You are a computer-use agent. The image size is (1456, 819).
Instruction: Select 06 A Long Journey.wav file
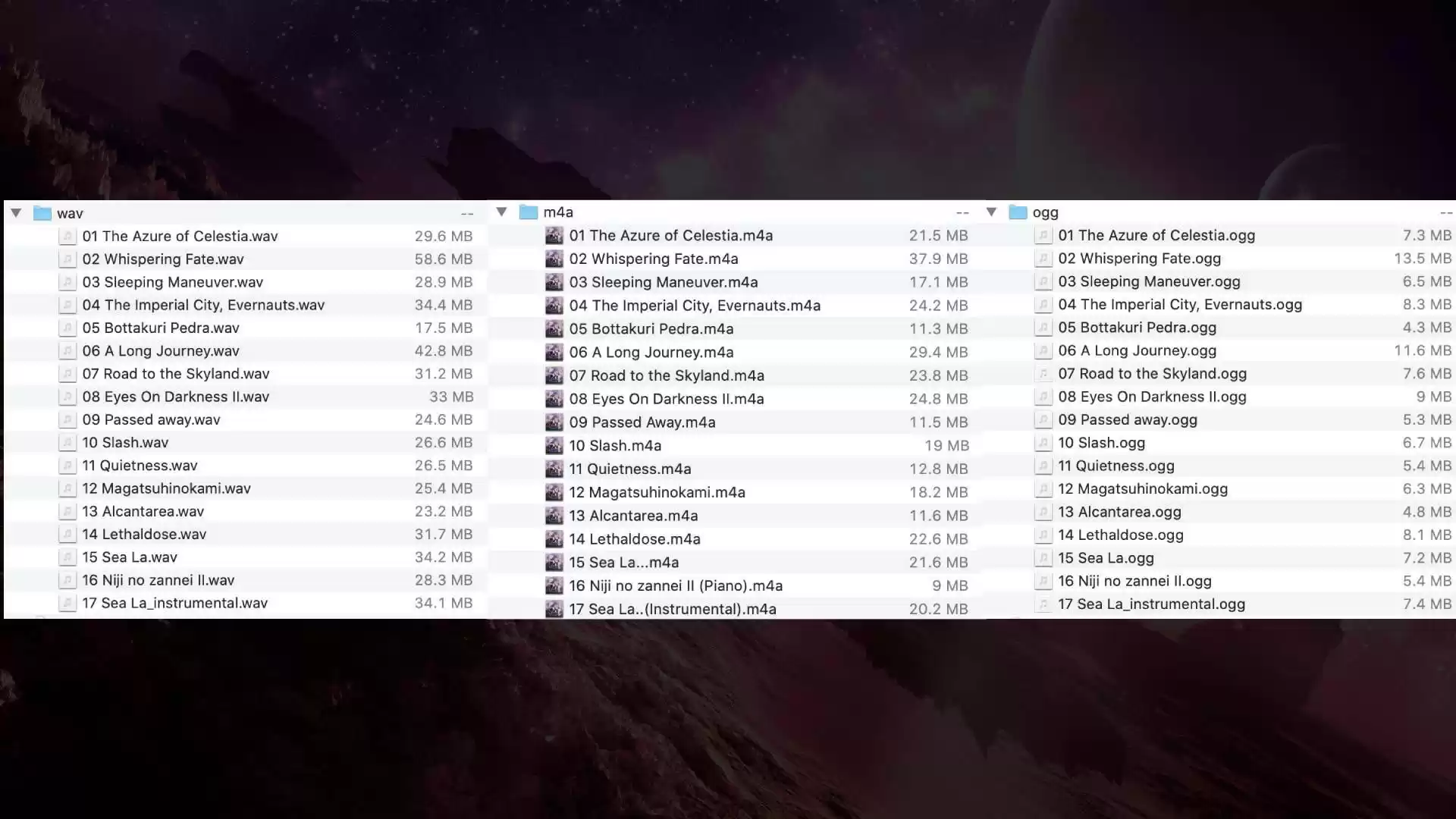point(161,351)
